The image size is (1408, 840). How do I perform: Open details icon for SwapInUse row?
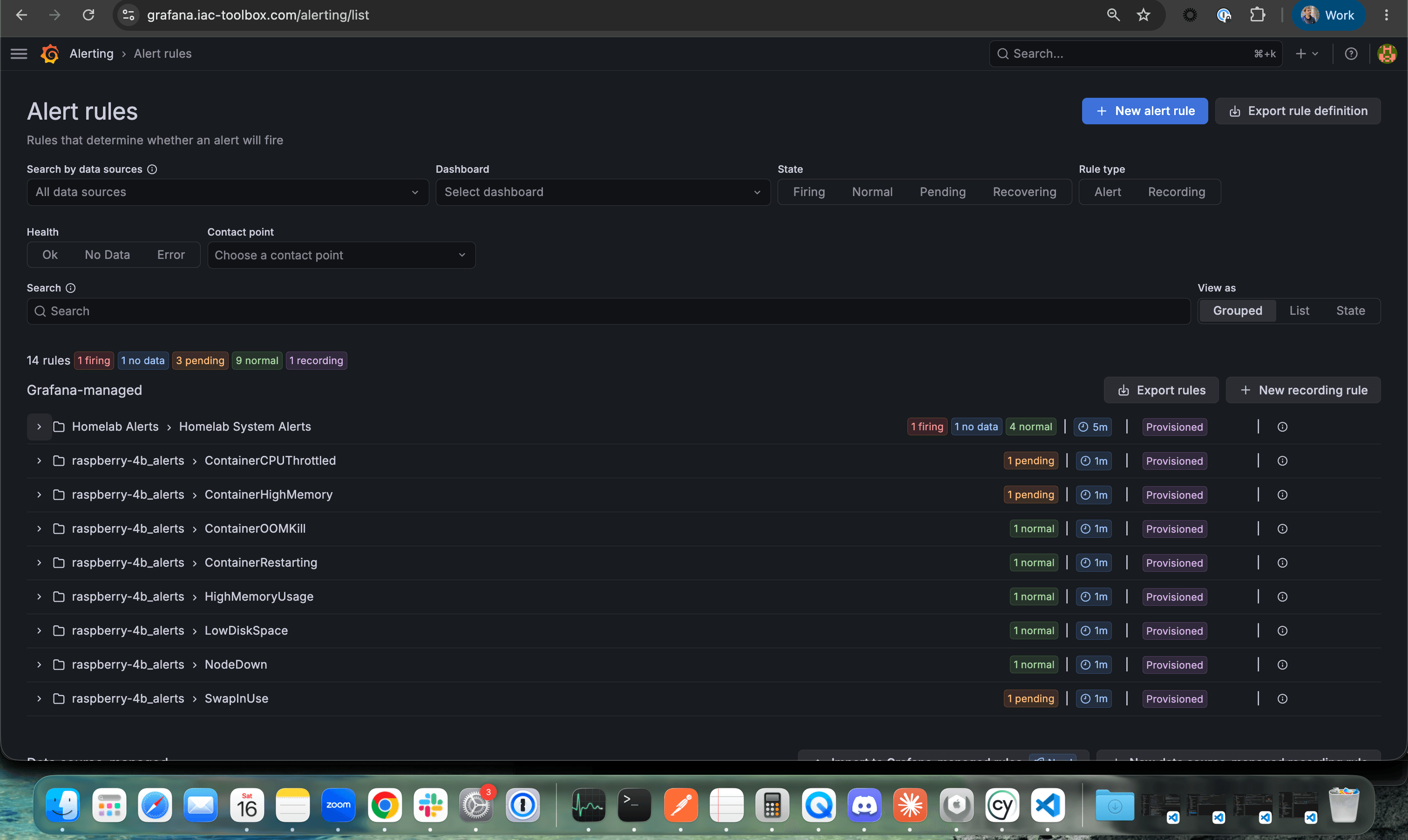pyautogui.click(x=1282, y=698)
